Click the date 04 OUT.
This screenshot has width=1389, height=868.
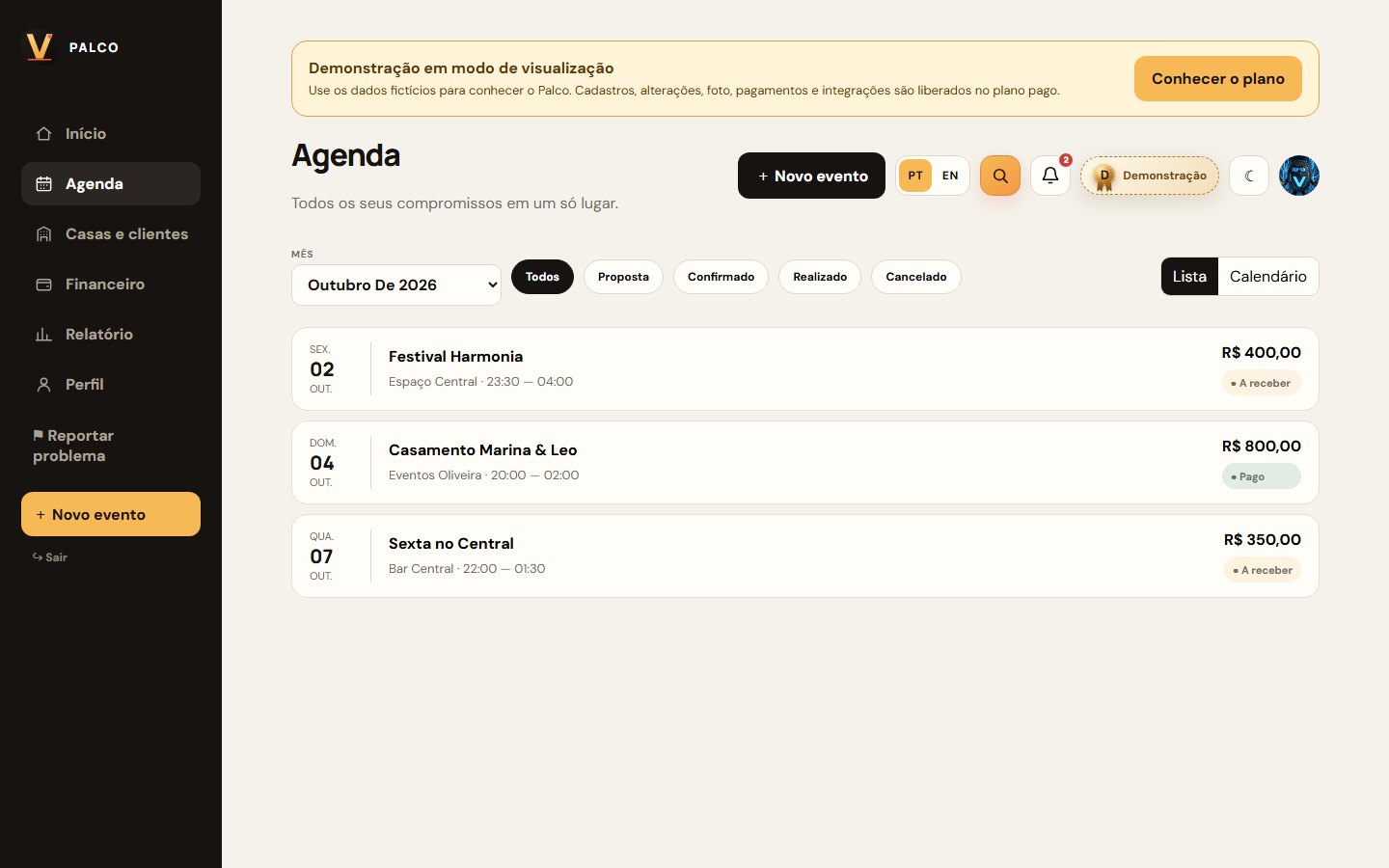(322, 463)
